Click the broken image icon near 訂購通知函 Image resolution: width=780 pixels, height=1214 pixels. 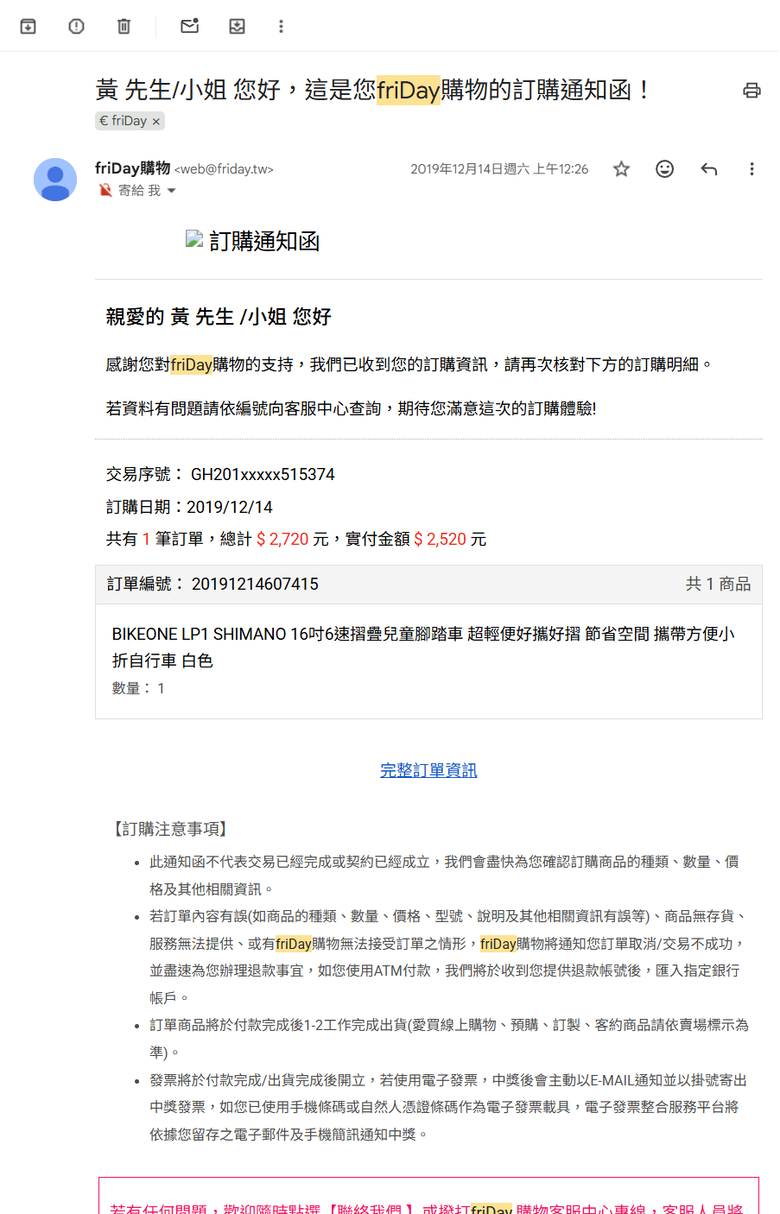[x=195, y=239]
